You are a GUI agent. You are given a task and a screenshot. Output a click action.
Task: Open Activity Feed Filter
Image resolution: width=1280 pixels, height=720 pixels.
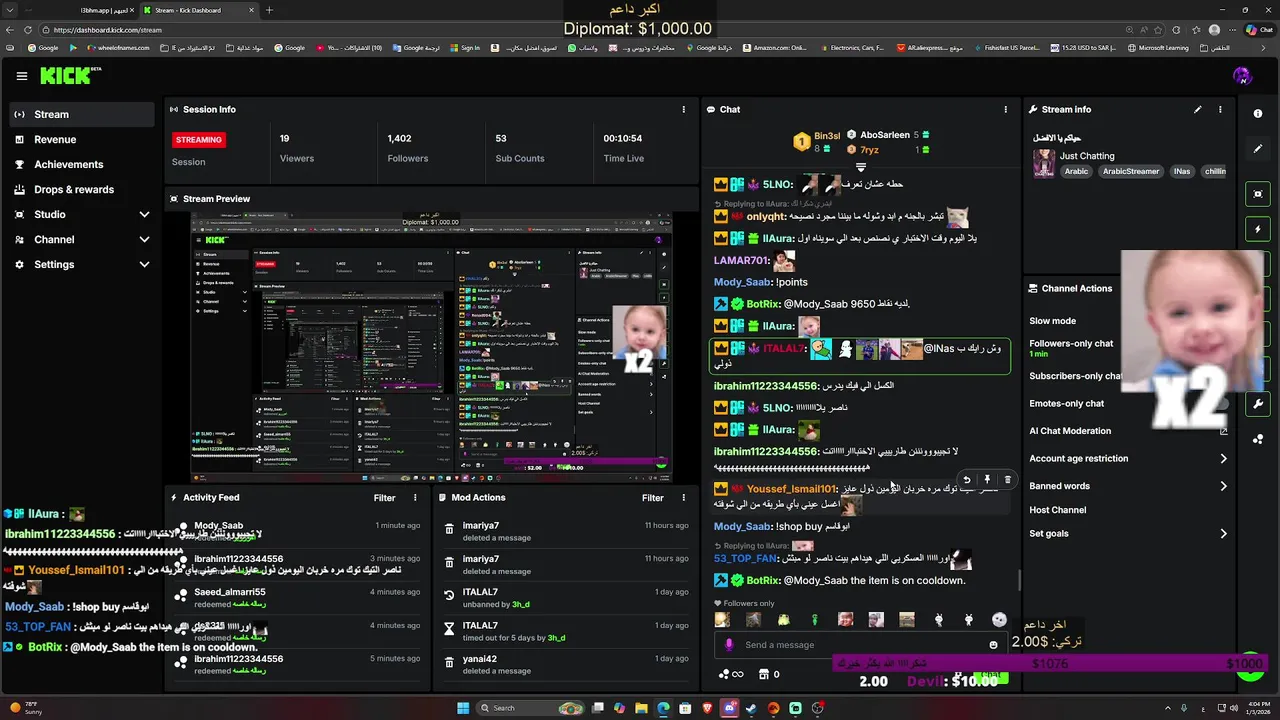click(x=384, y=497)
